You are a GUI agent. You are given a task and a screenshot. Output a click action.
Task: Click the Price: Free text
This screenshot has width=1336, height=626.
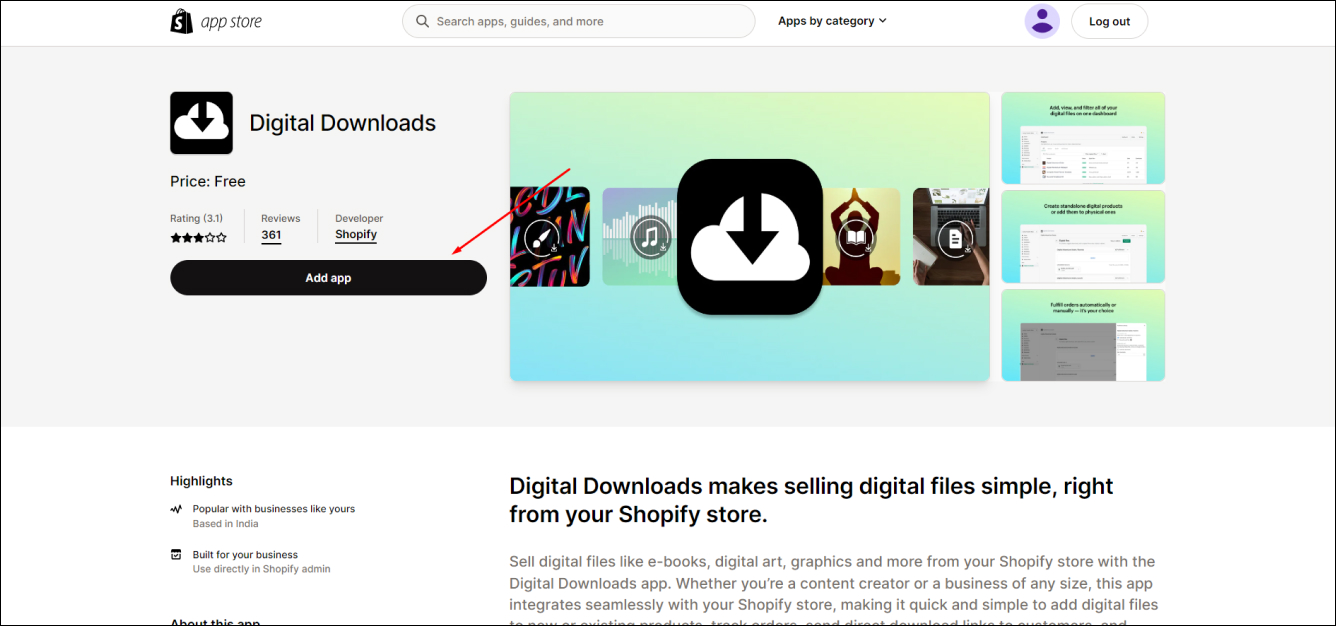pos(208,181)
